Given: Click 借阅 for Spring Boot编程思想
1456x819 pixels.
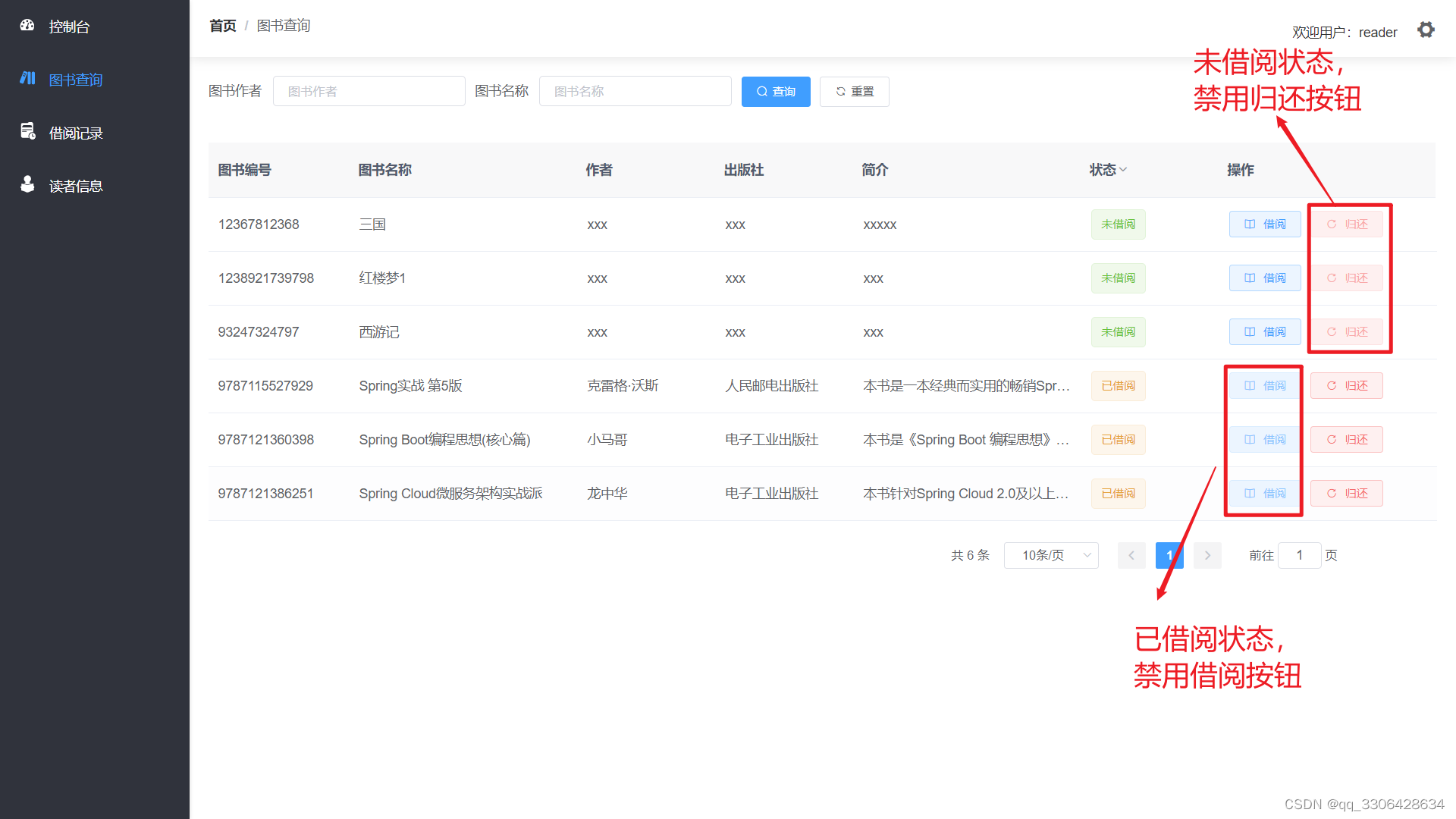Looking at the screenshot, I should (x=1265, y=440).
